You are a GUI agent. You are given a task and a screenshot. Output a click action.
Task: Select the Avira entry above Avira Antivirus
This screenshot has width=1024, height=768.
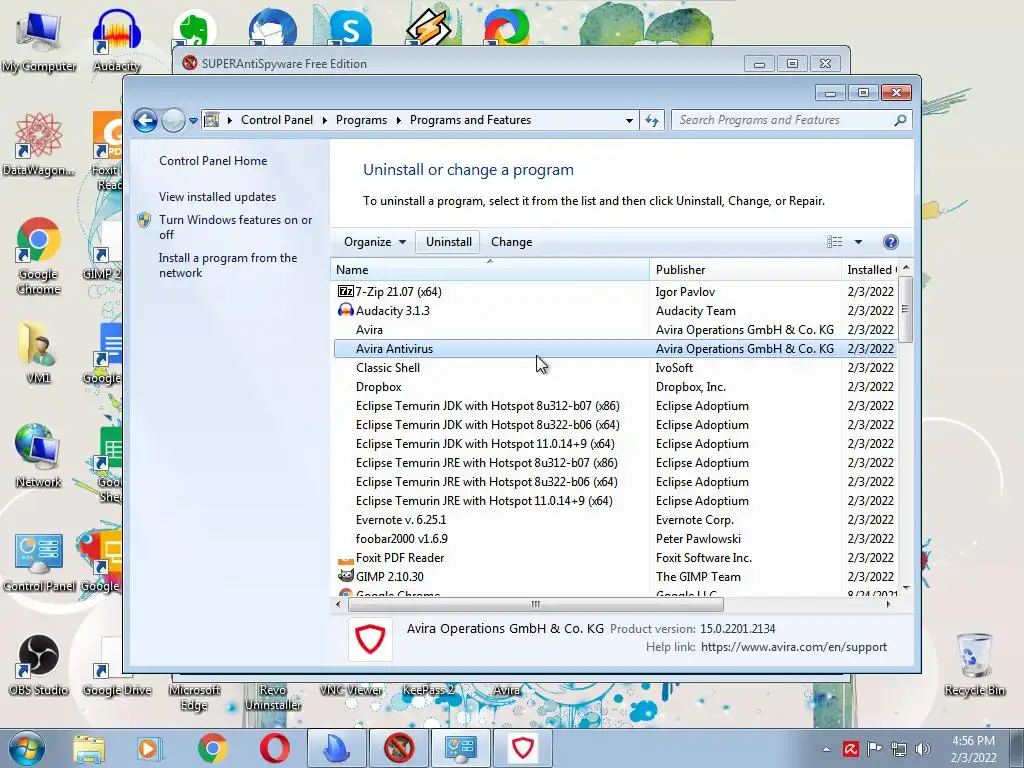[x=614, y=330]
